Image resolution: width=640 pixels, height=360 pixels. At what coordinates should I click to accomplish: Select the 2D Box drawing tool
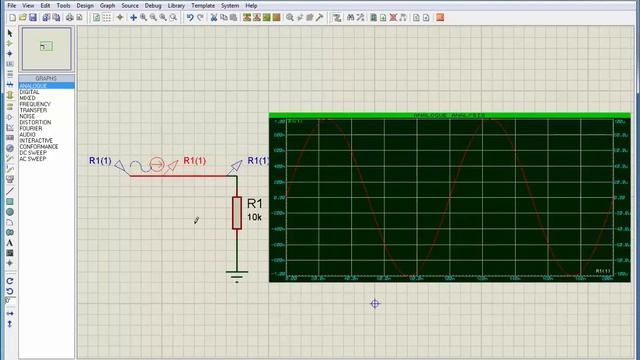(10, 202)
